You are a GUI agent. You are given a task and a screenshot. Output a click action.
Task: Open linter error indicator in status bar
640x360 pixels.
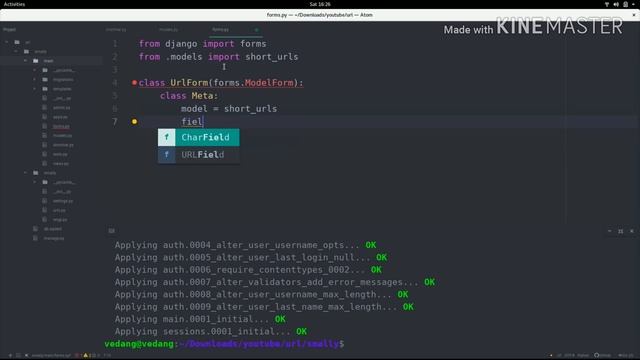[79, 356]
